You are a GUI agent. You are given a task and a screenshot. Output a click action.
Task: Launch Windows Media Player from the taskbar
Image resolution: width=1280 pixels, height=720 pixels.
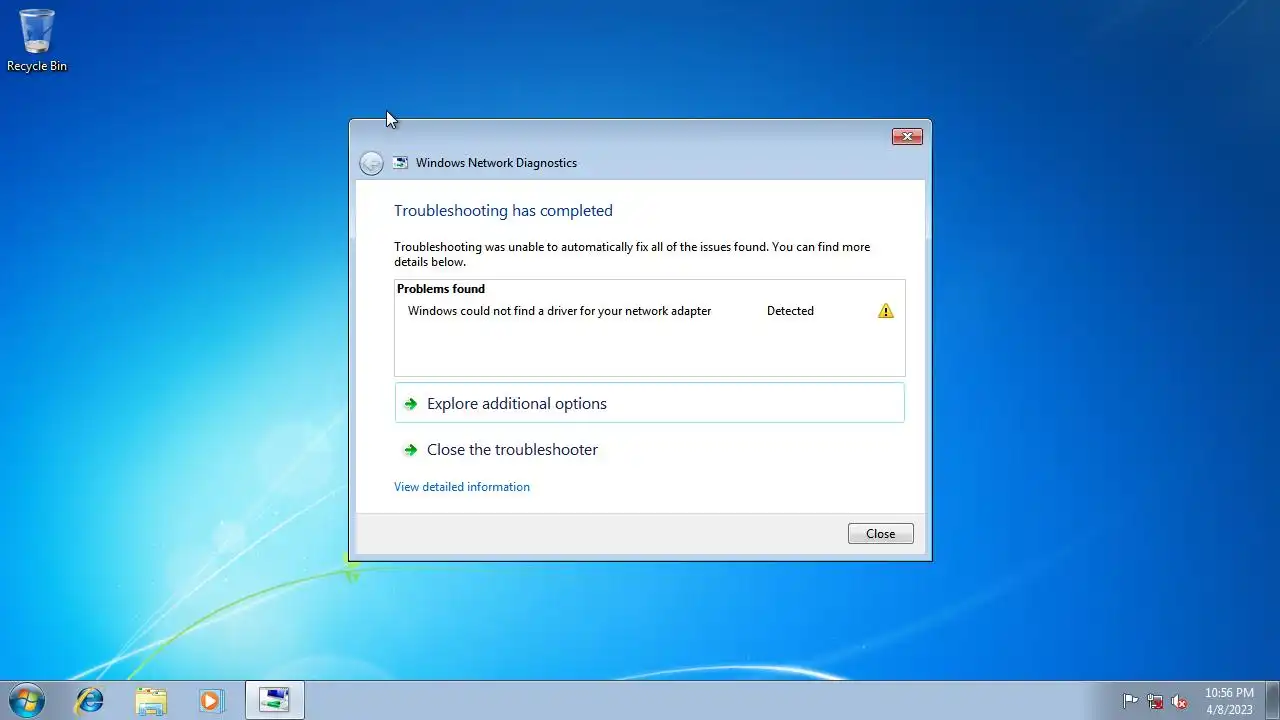[211, 700]
